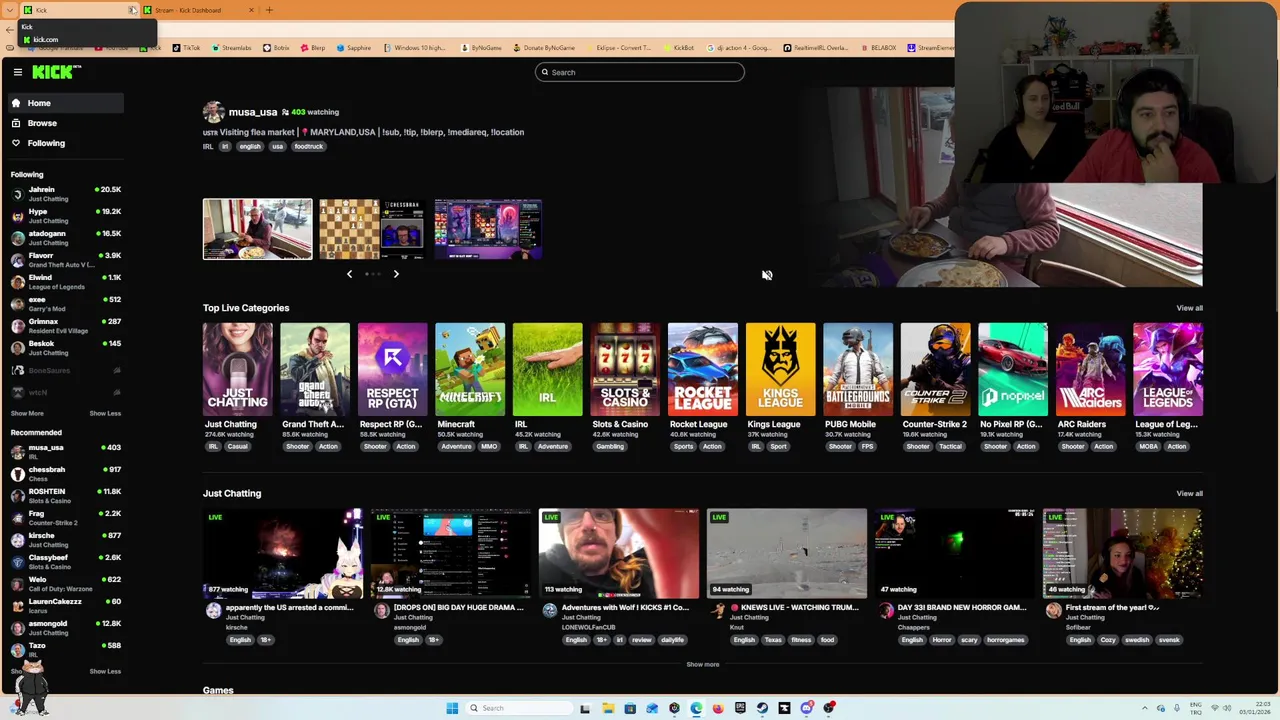Show hidden system tray icons
This screenshot has height=720, width=1280.
pos(1145,708)
